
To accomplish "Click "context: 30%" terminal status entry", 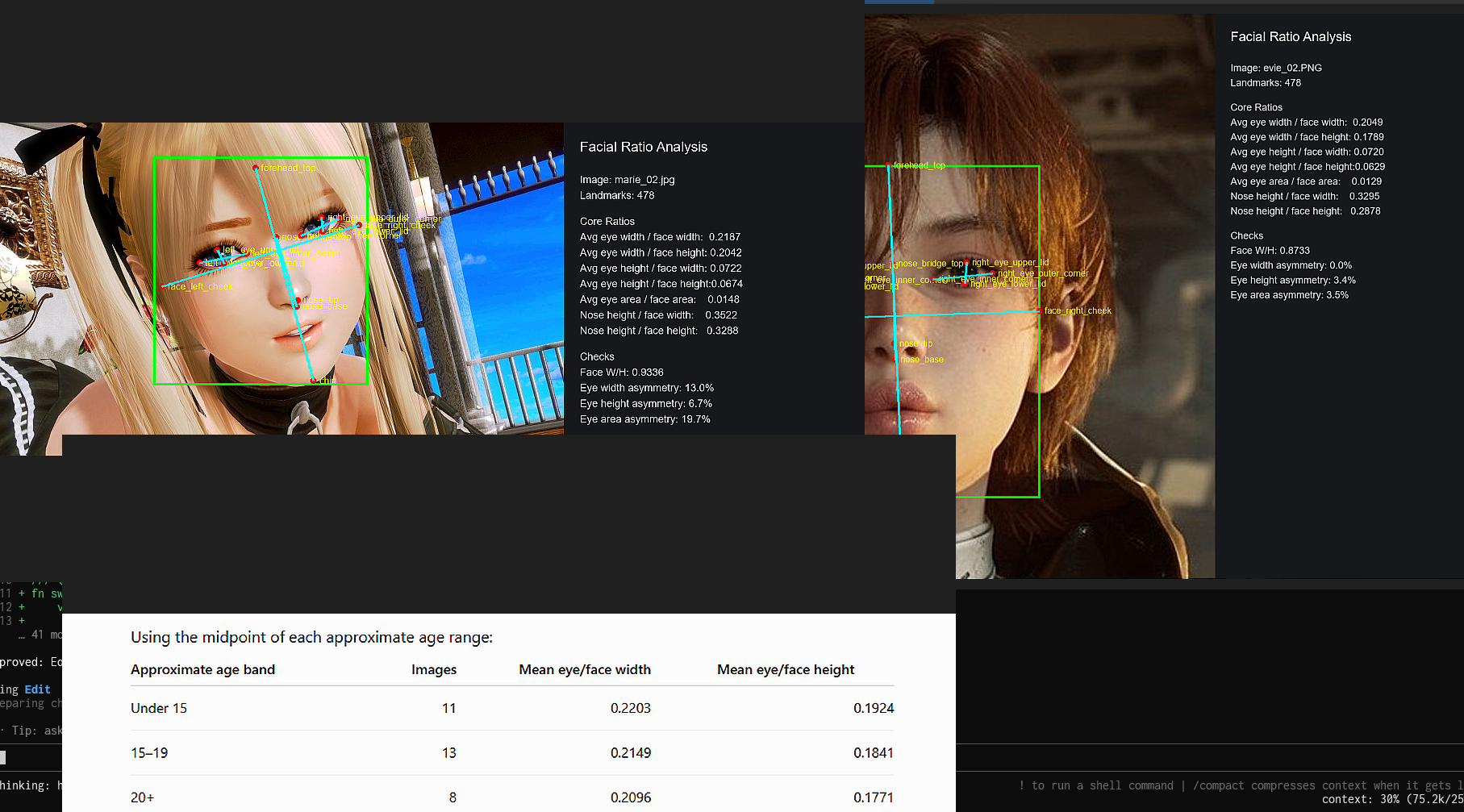I will coord(1361,799).
